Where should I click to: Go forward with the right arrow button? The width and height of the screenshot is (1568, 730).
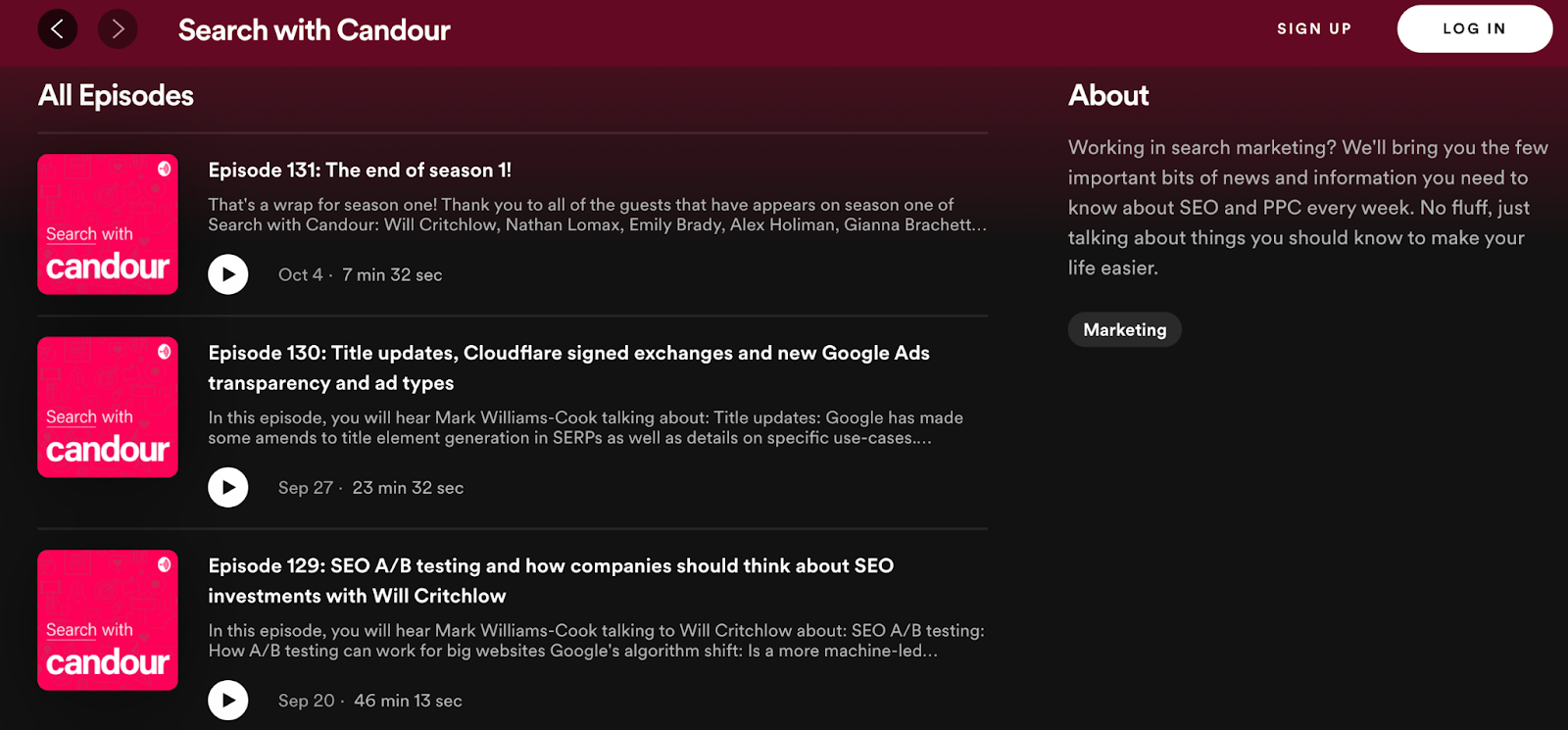click(118, 29)
